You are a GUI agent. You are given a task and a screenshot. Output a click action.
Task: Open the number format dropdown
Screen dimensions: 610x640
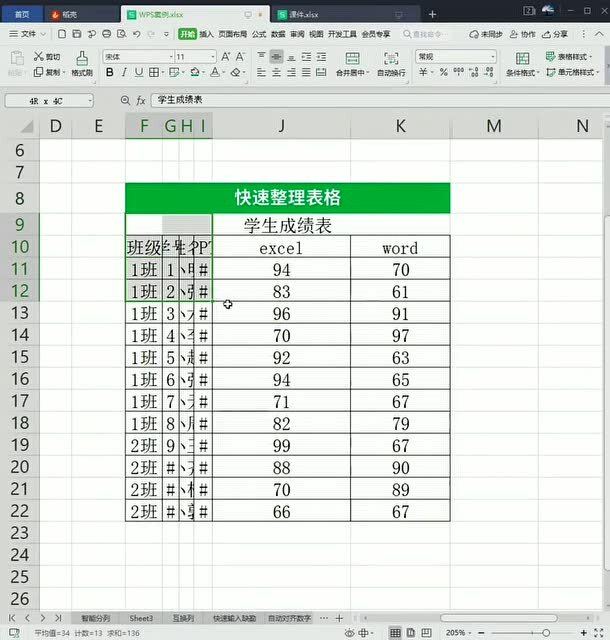tap(492, 57)
